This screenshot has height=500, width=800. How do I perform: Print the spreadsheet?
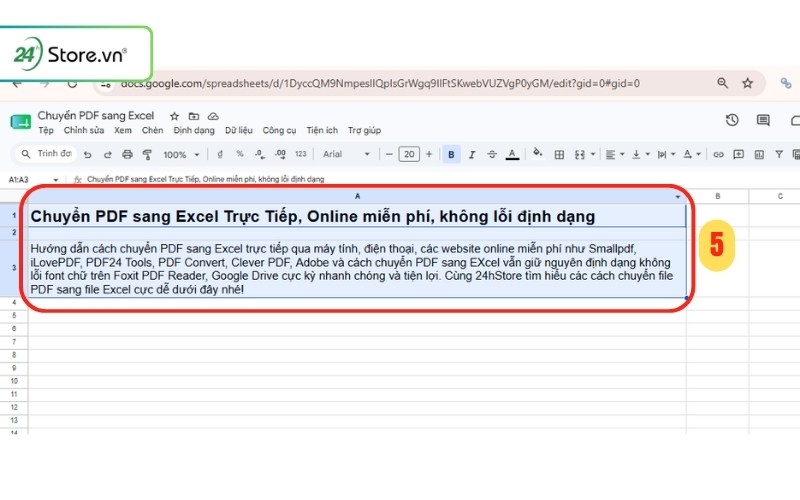(128, 154)
